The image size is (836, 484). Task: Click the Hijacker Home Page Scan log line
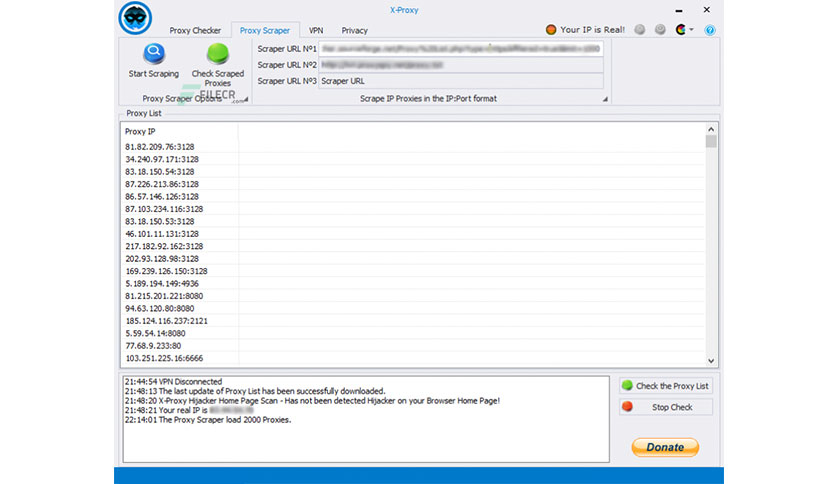coord(312,401)
